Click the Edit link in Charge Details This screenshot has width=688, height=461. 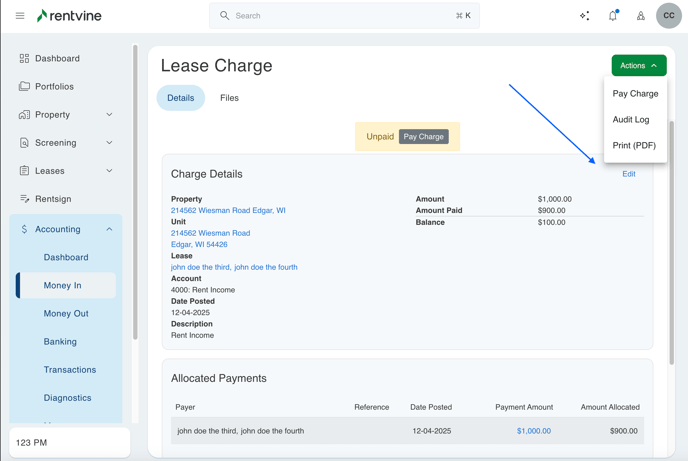(x=628, y=174)
